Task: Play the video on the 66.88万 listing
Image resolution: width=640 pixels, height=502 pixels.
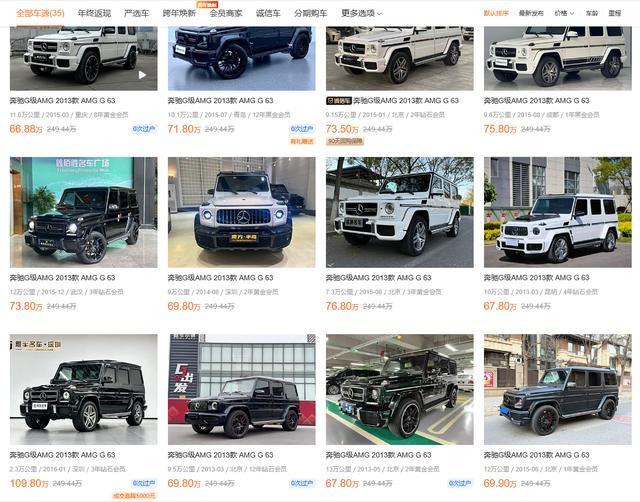Action: [x=142, y=75]
